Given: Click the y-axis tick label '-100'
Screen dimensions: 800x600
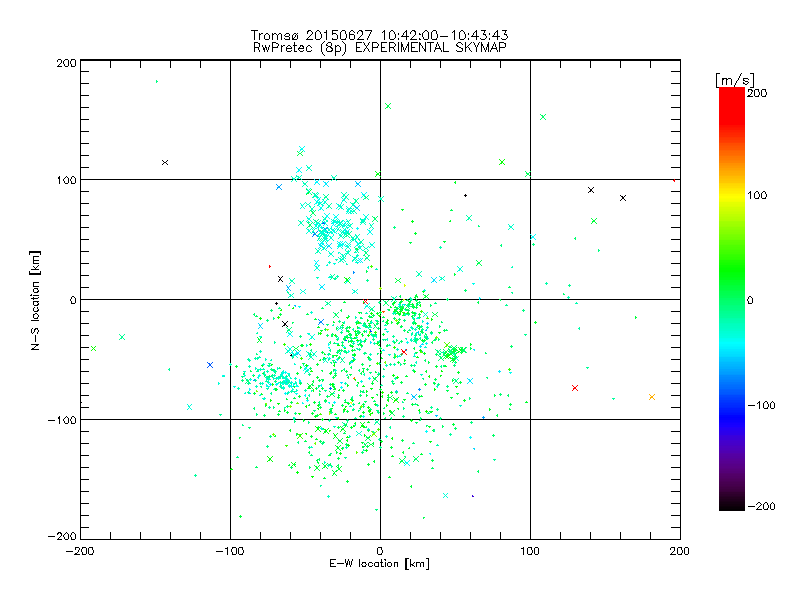Looking at the screenshot, I should pos(62,420).
